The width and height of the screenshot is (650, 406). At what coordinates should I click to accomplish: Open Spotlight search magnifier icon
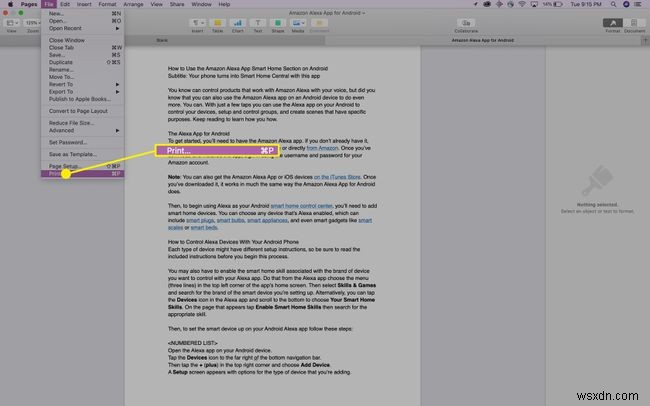(x=613, y=4)
